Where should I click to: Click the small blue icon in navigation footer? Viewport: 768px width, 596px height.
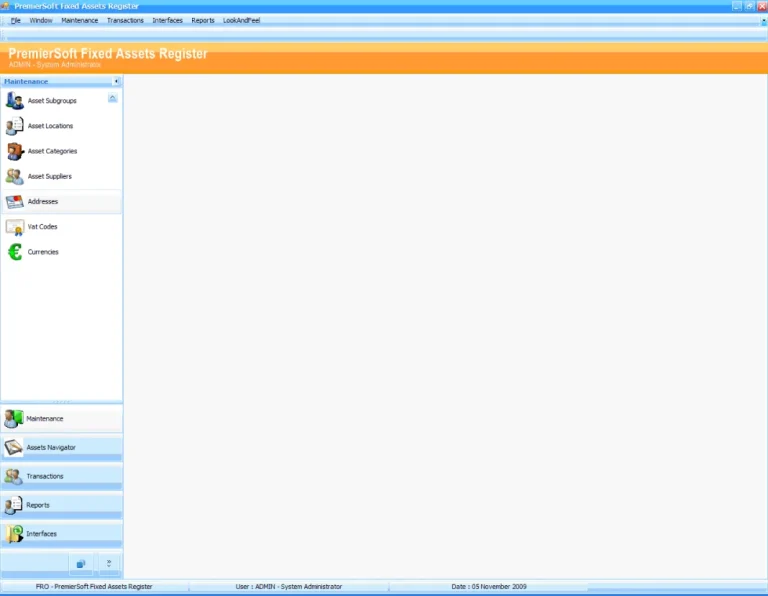(x=81, y=564)
